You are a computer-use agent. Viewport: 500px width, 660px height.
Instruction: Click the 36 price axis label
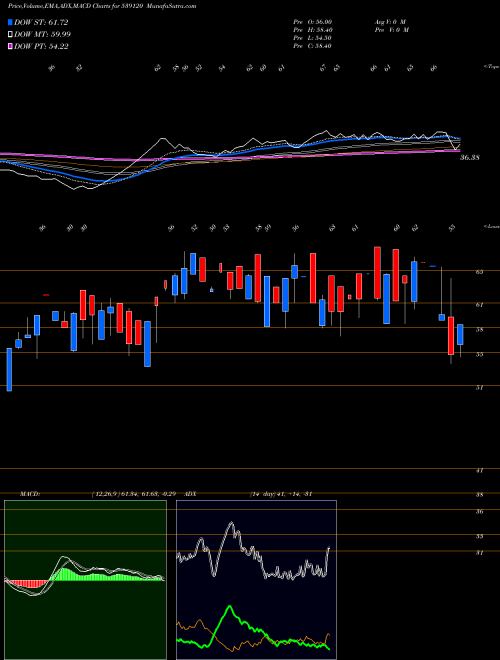pos(479,512)
